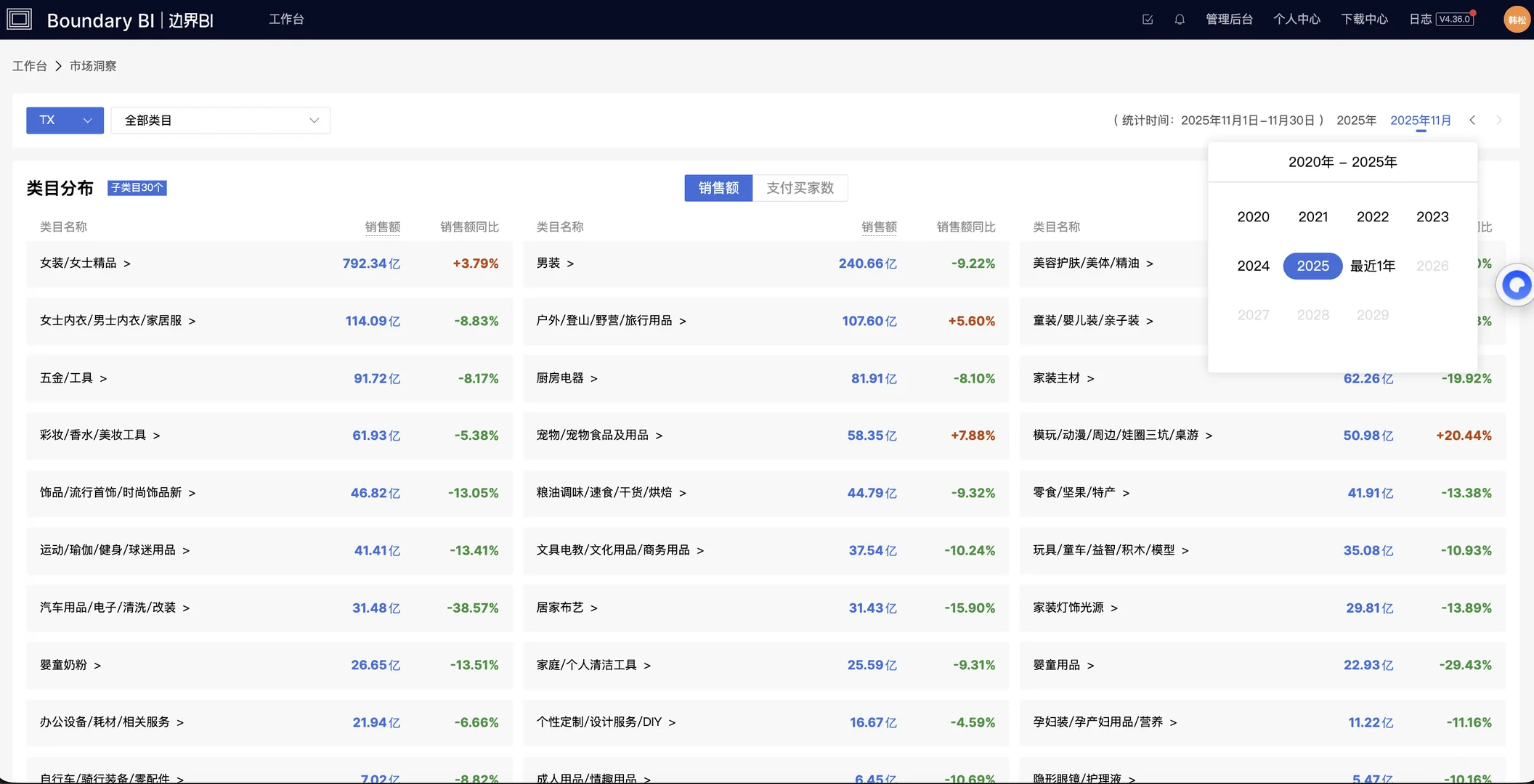Open the TX region dropdown
Screen dimensions: 1534x784
64,120
